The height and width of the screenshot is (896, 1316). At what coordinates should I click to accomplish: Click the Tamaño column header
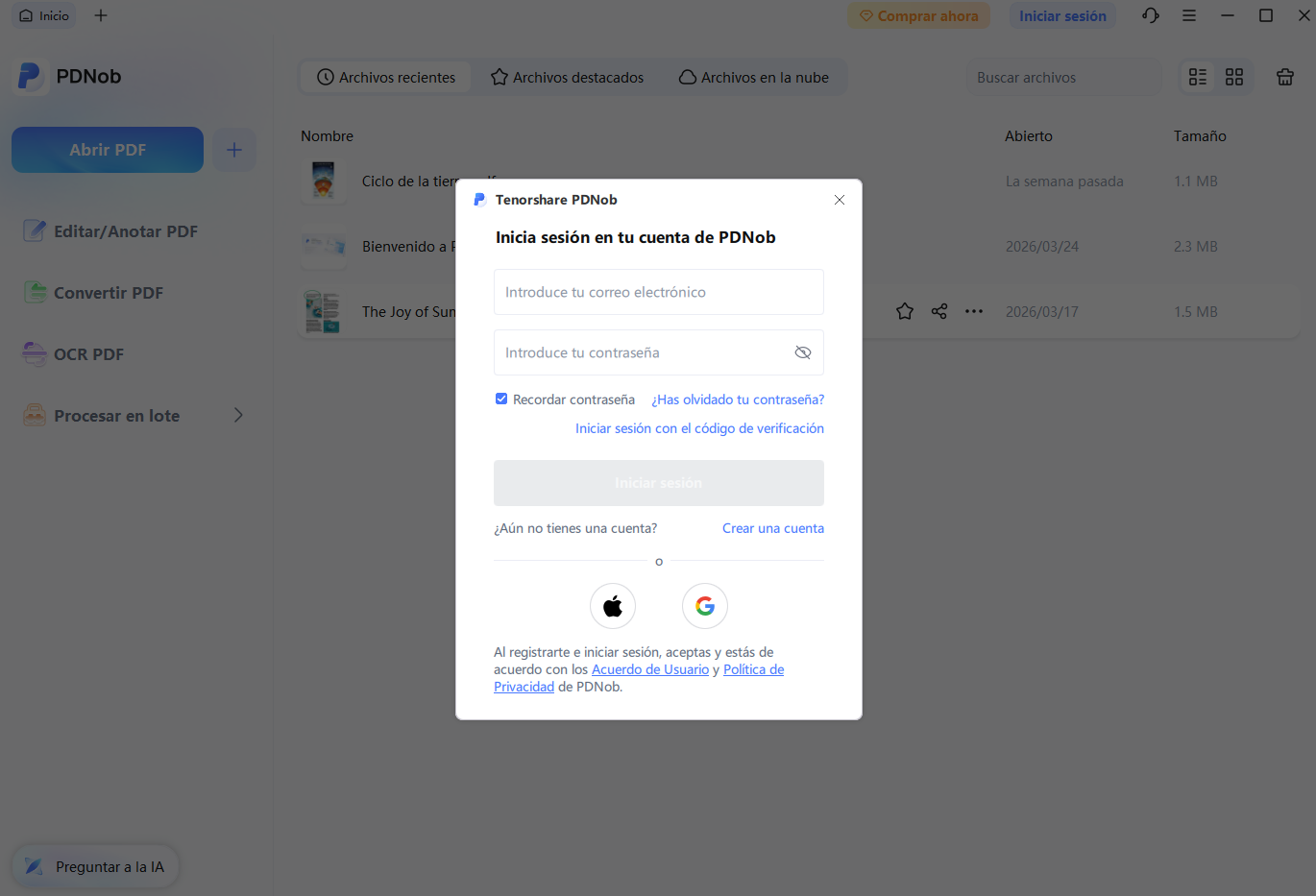point(1200,136)
